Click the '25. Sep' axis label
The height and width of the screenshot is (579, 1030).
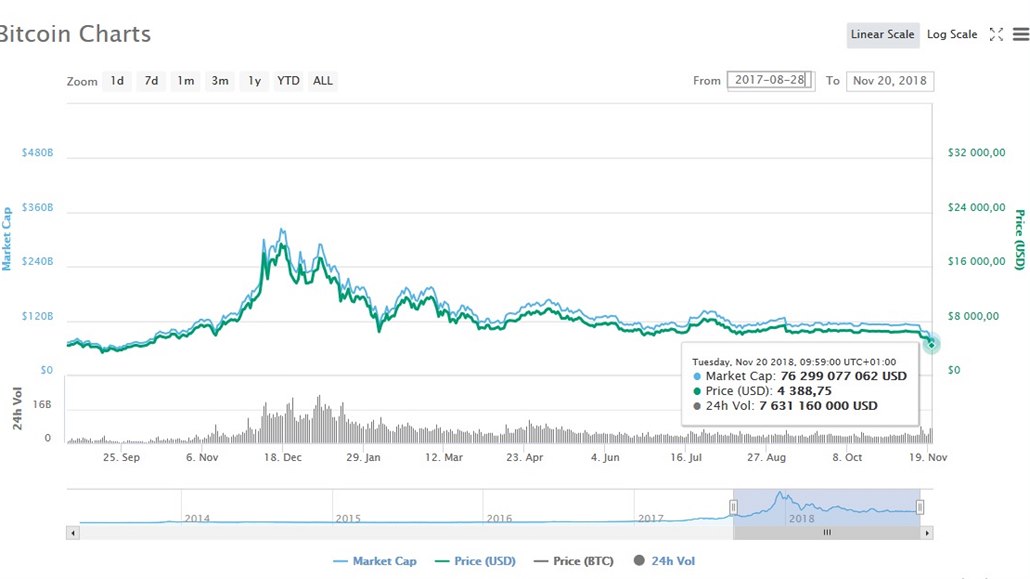[x=121, y=457]
